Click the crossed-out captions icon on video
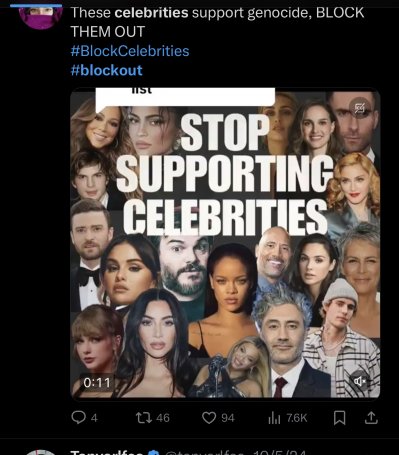 point(360,108)
